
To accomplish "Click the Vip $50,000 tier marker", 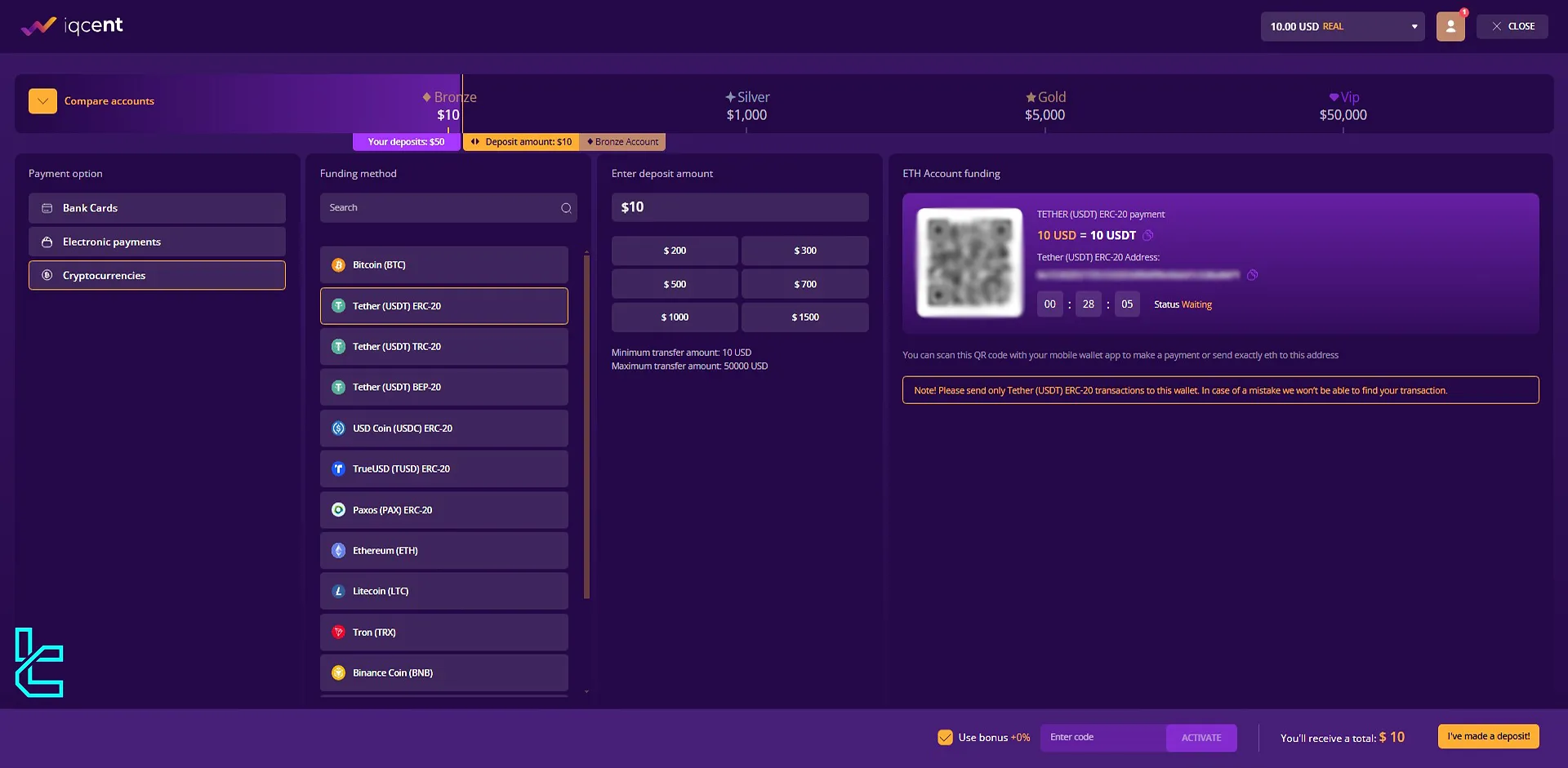I will 1343,106.
